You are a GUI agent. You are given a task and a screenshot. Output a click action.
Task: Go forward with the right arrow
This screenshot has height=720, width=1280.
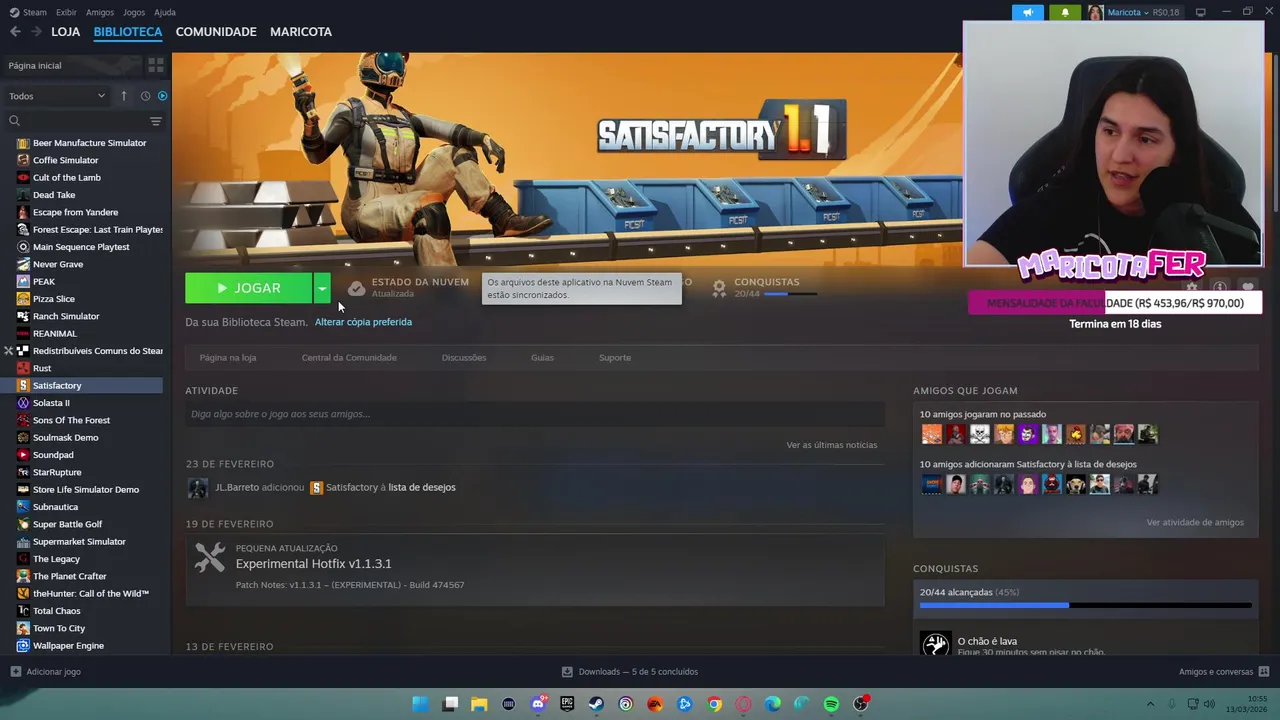click(x=36, y=32)
